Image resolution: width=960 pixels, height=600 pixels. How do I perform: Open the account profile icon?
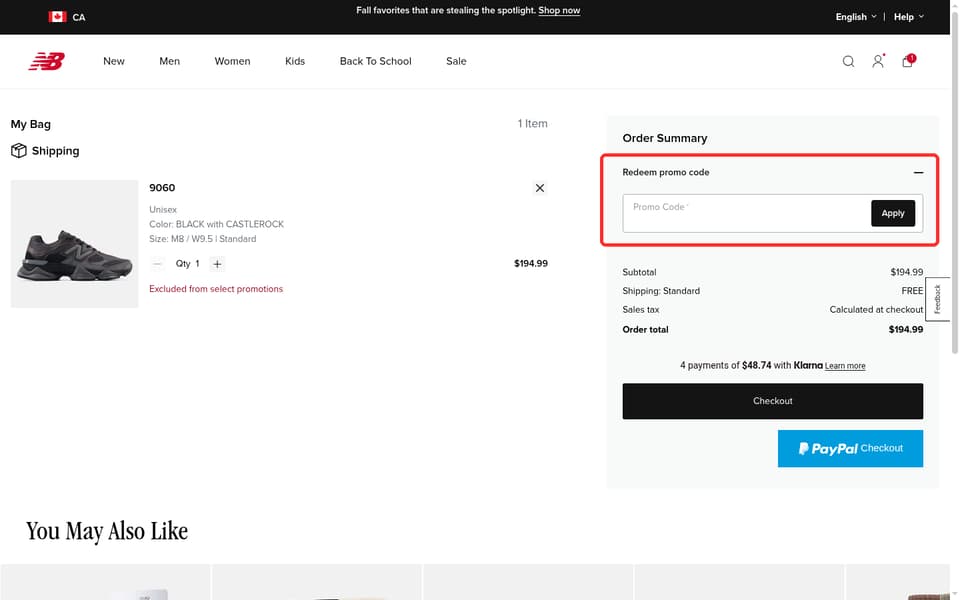(x=878, y=61)
